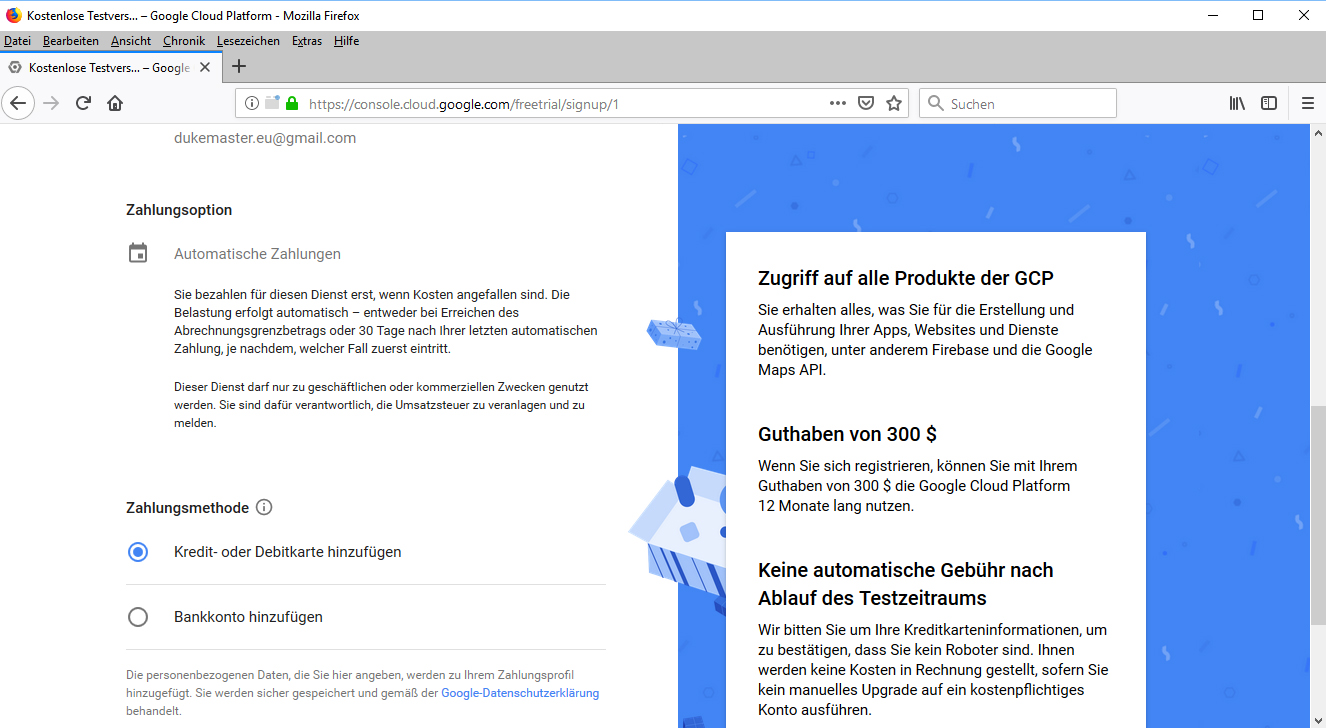Screen dimensions: 1326x728
Task: Show site info for the green padlock
Action: click(292, 103)
